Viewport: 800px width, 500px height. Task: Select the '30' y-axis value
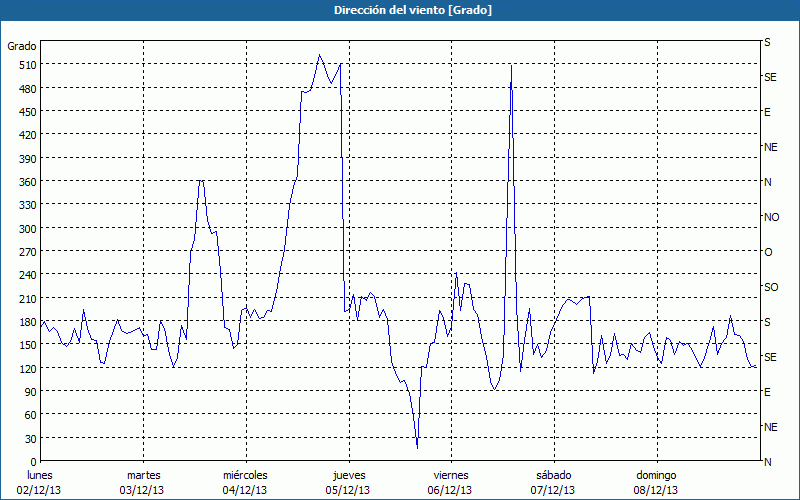[x=31, y=439]
